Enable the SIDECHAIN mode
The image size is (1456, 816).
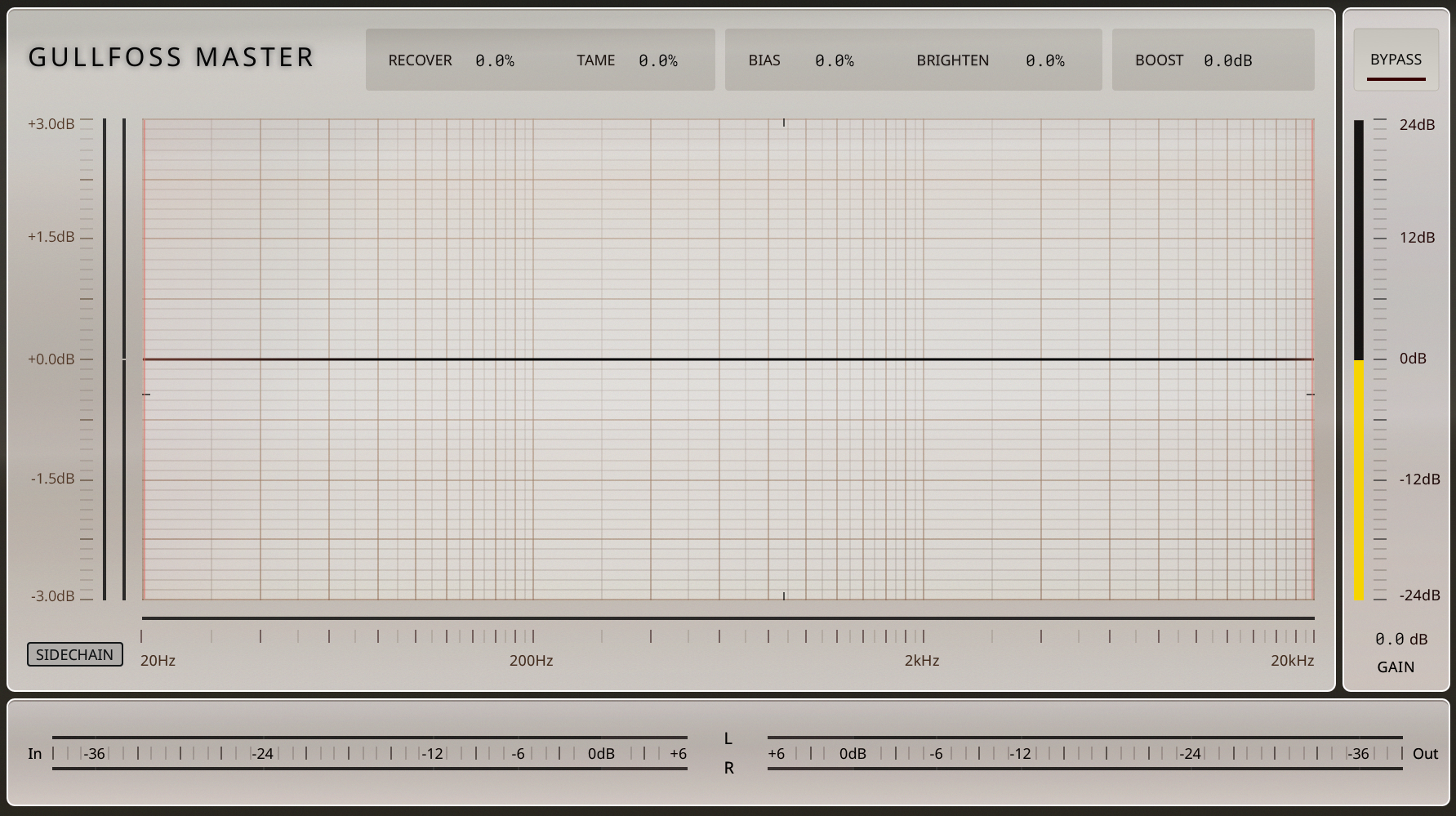point(74,654)
